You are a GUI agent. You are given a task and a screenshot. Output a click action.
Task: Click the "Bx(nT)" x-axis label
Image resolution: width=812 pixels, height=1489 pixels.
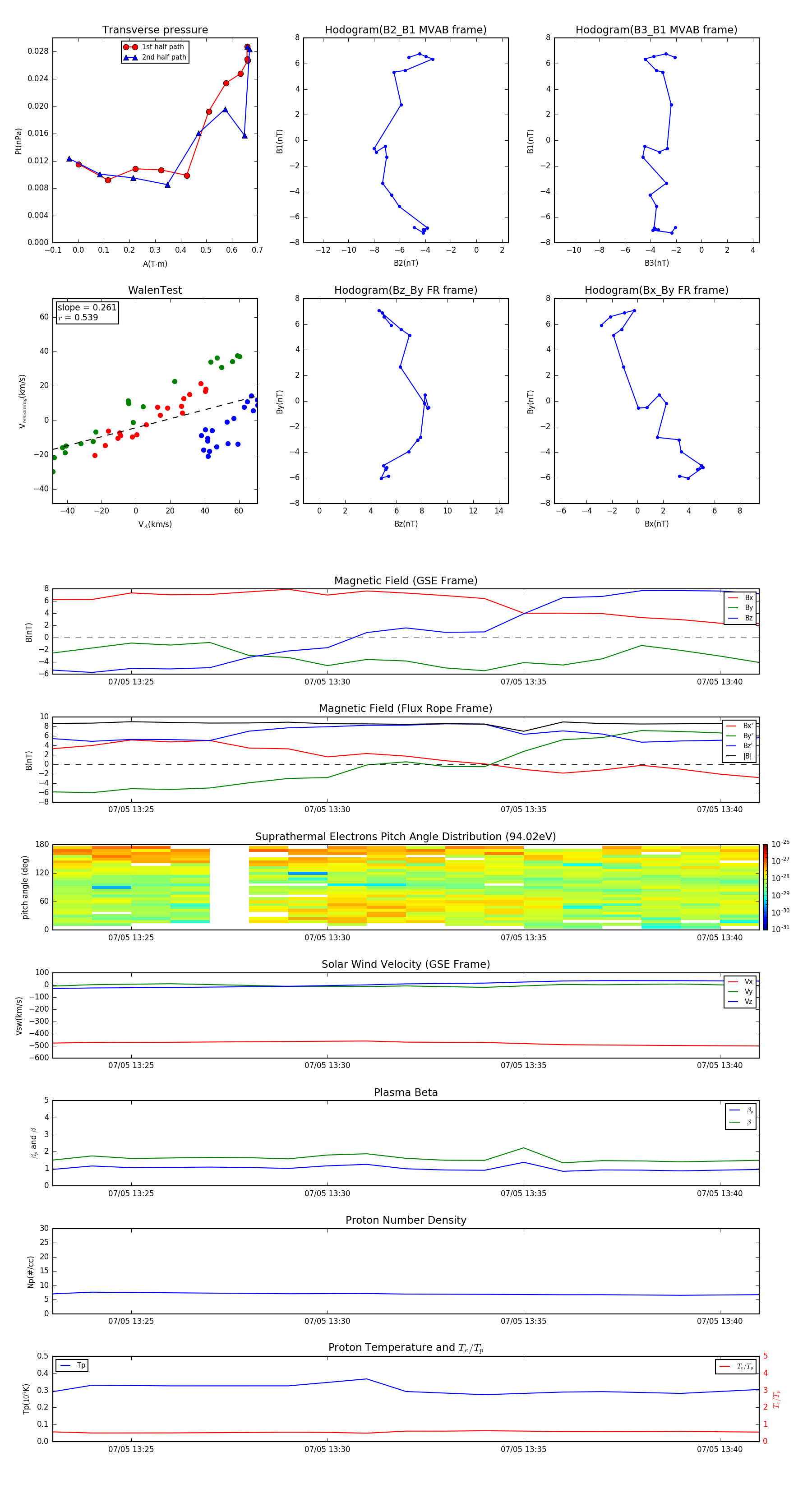click(x=656, y=524)
